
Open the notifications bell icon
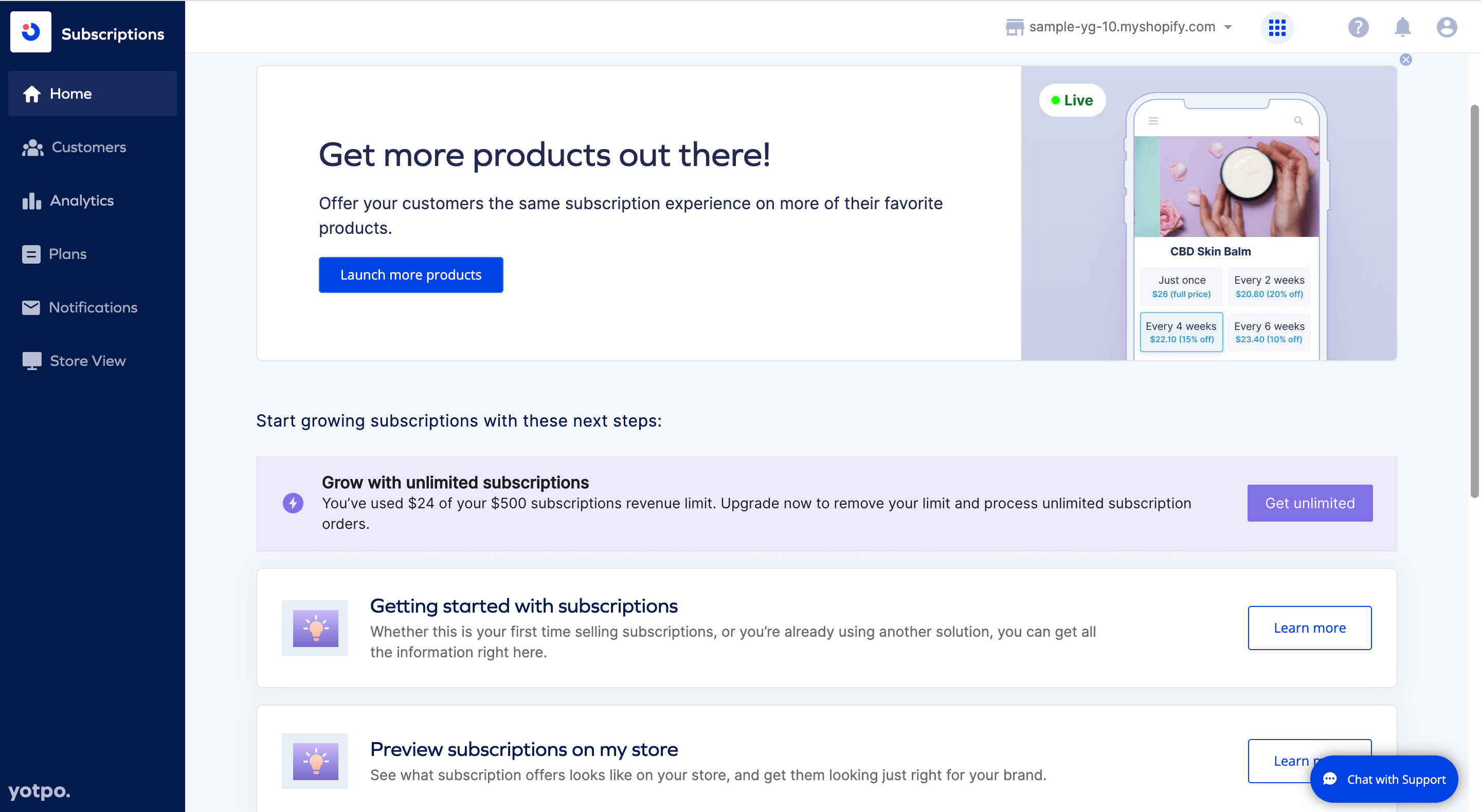[1403, 27]
